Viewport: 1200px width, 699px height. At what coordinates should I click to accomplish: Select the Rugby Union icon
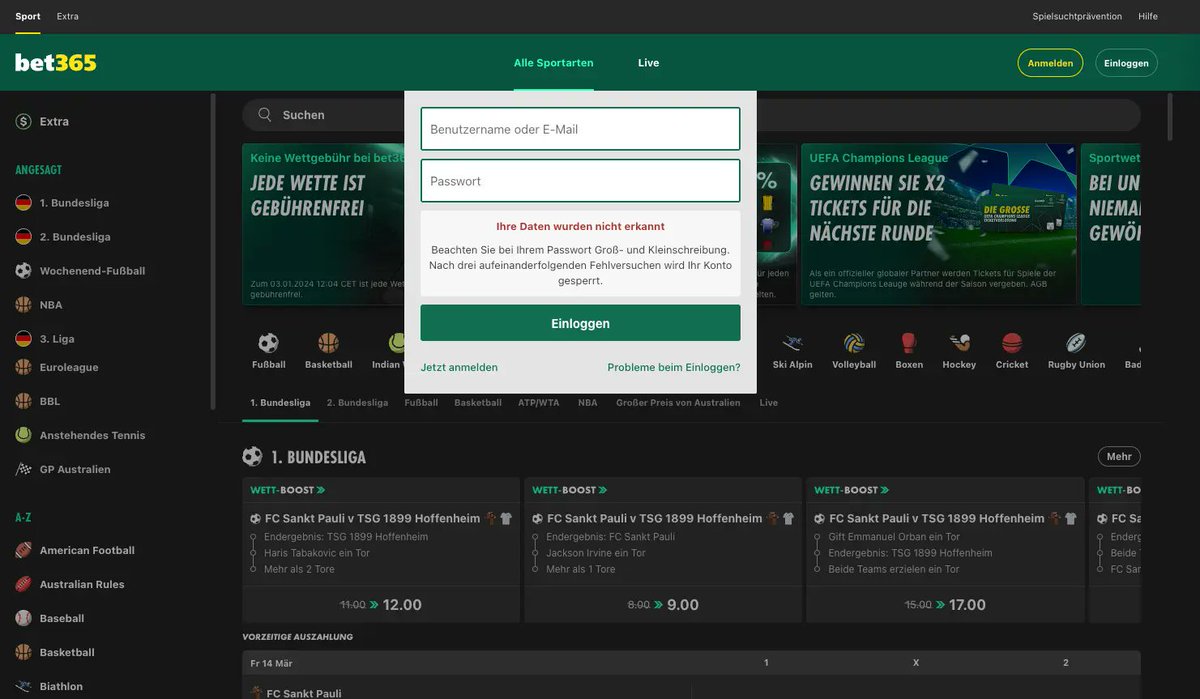[x=1076, y=344]
